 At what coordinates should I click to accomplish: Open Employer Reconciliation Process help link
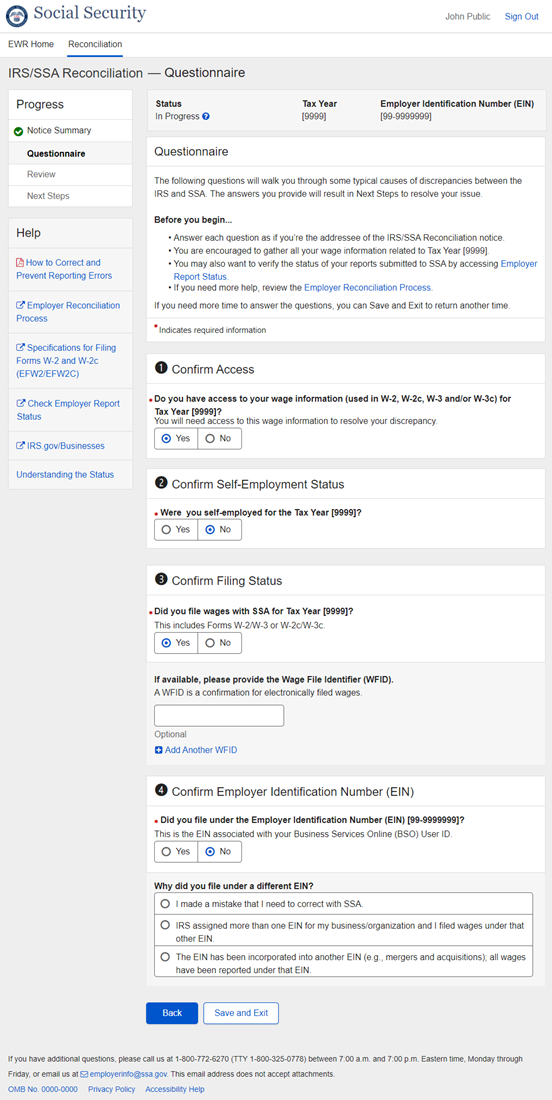coord(70,312)
